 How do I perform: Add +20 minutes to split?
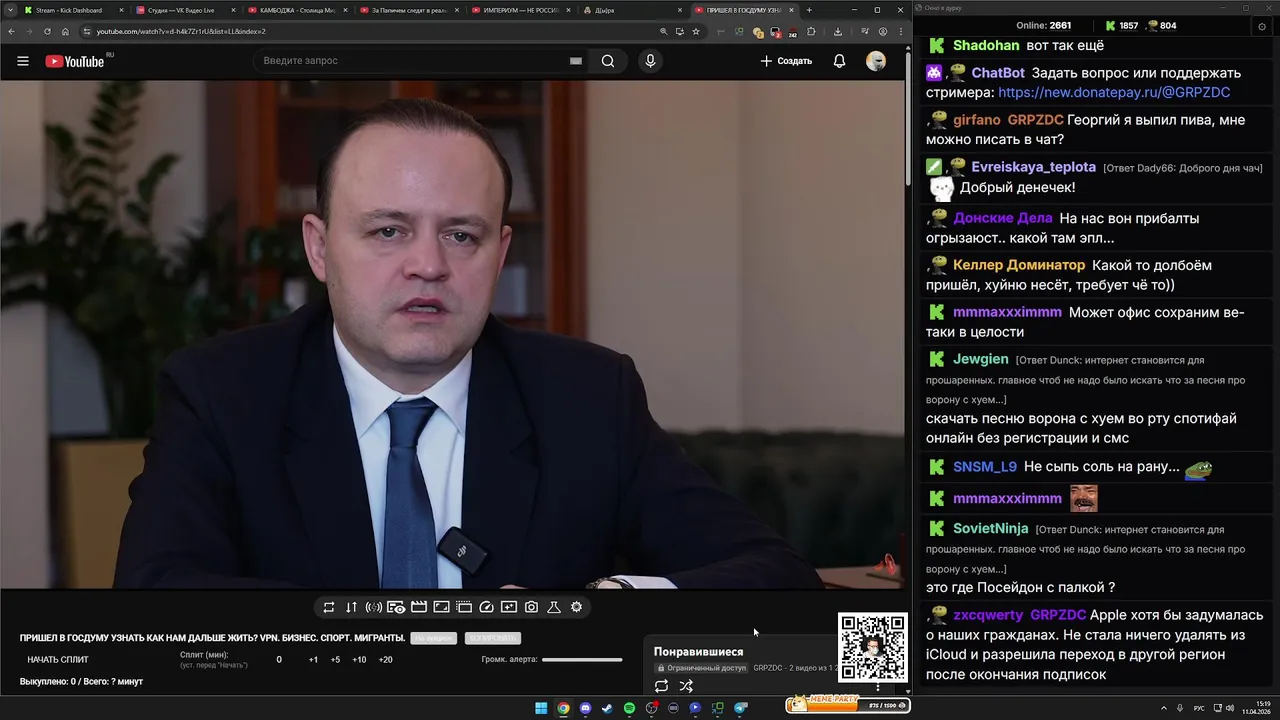click(385, 660)
